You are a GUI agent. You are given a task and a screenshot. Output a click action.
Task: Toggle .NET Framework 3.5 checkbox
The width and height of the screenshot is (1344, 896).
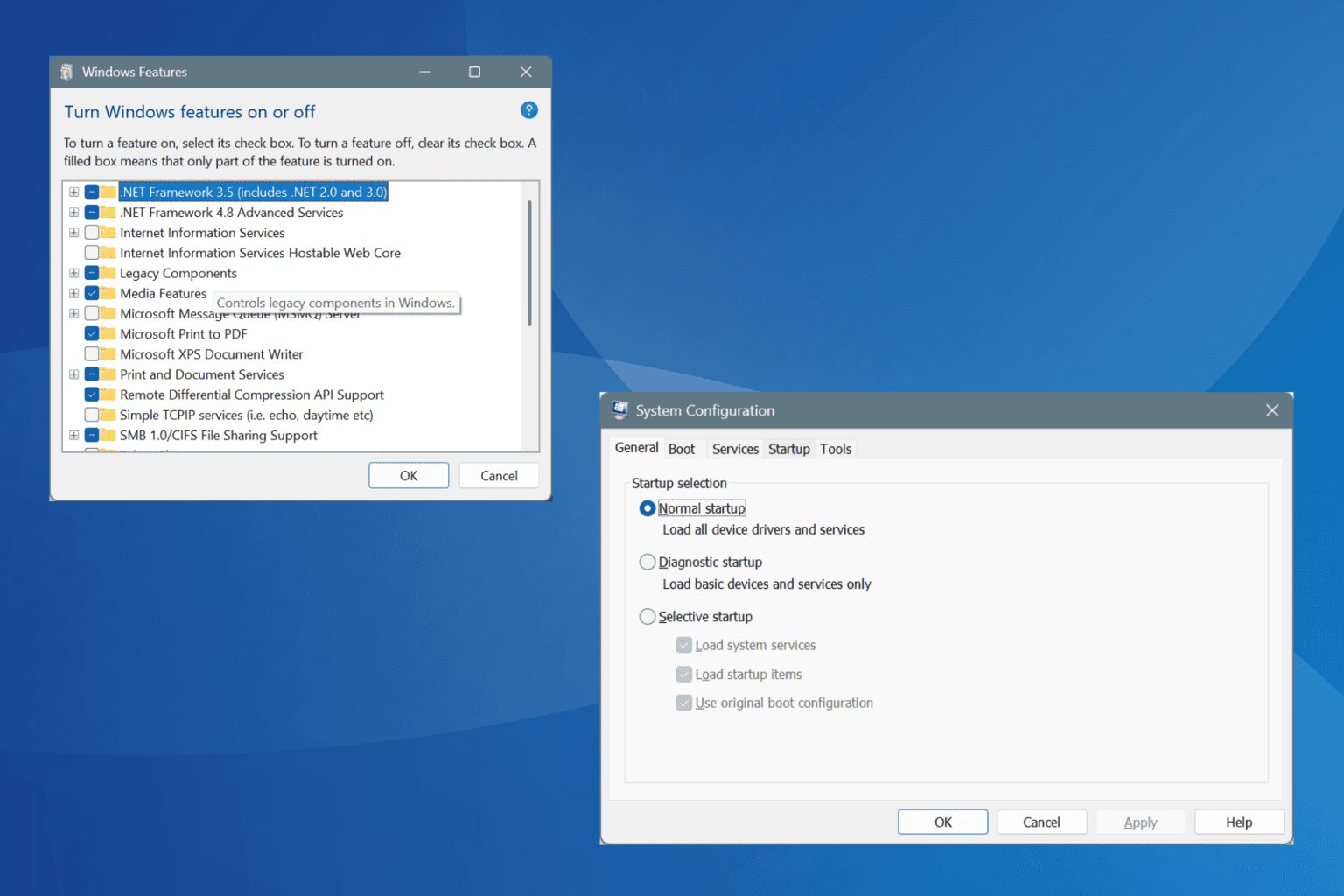point(92,192)
